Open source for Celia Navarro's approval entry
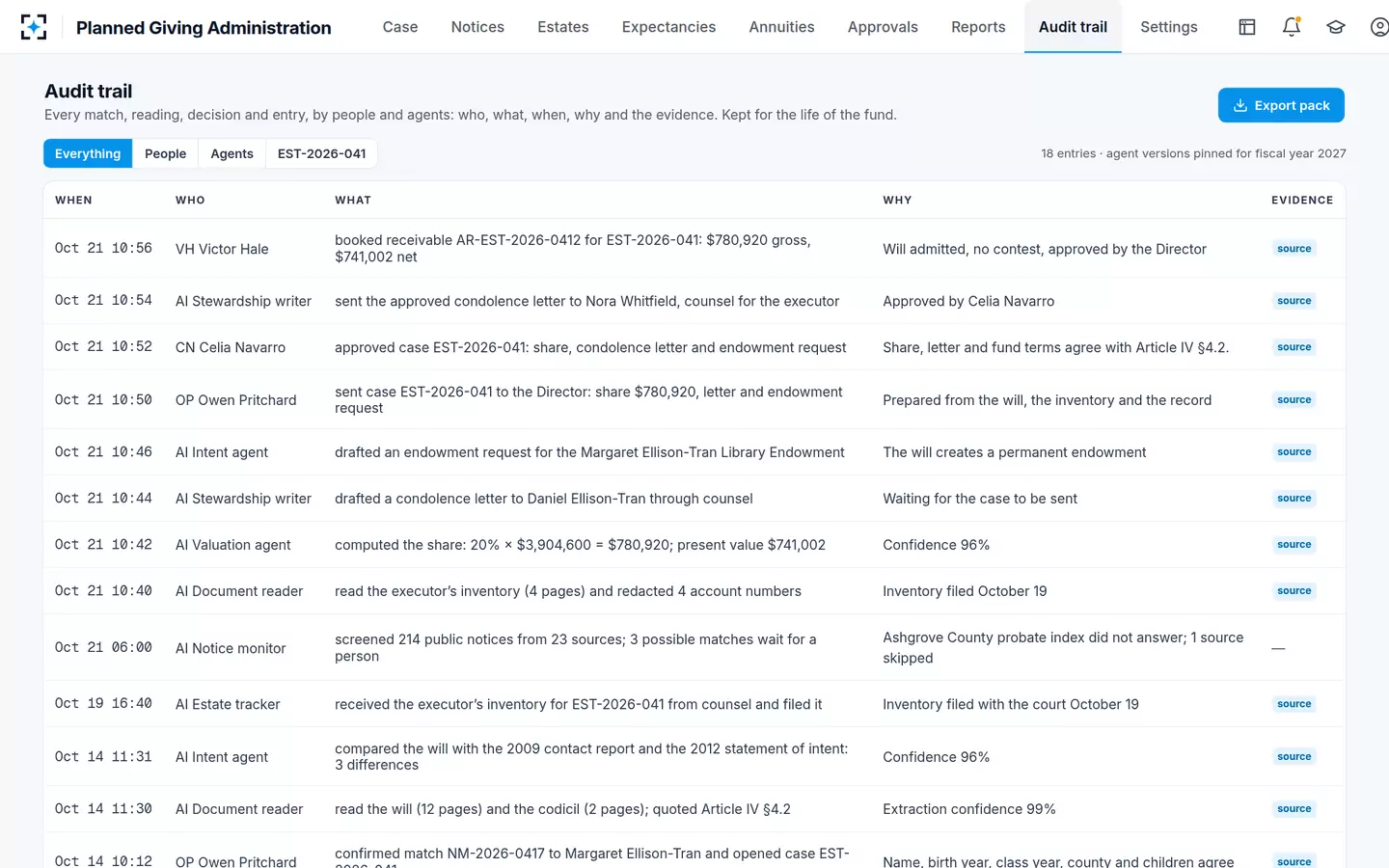The image size is (1389, 868). [x=1294, y=347]
